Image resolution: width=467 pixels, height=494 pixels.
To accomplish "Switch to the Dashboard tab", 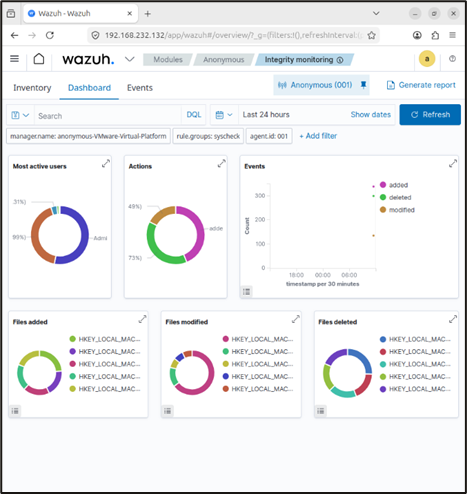I will (x=89, y=88).
